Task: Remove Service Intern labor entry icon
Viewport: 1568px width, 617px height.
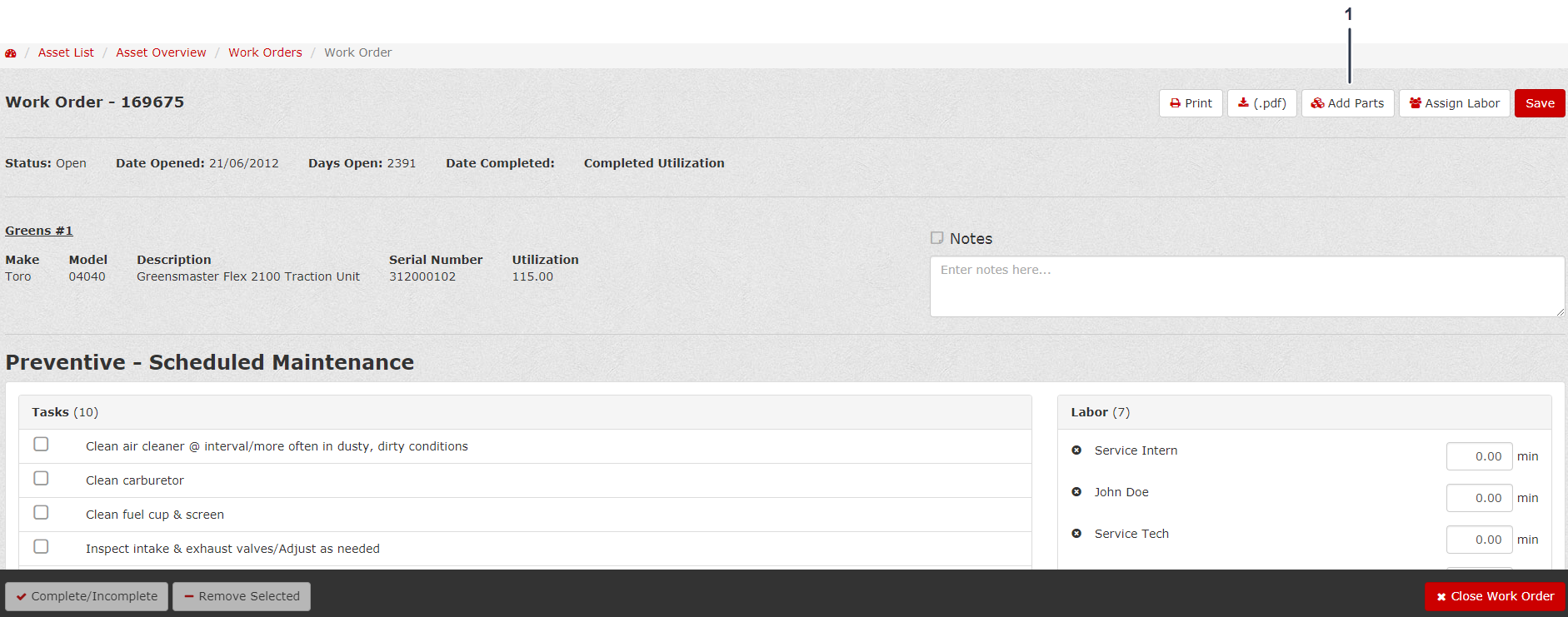Action: click(1076, 450)
